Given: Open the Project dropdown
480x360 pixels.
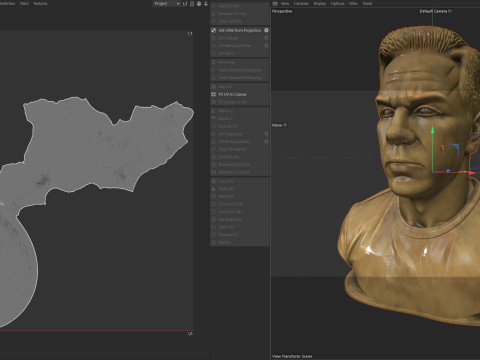Looking at the screenshot, I should 167,4.
